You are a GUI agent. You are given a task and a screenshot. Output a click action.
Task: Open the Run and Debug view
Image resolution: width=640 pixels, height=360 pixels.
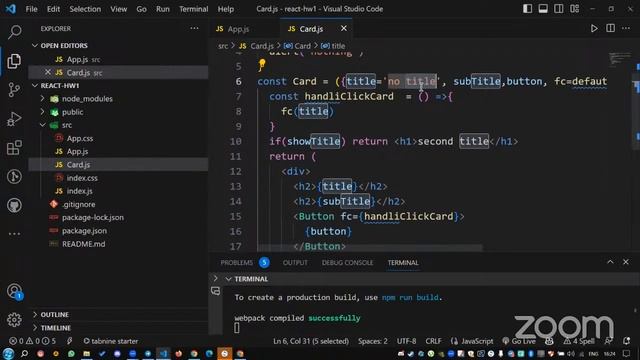click(x=14, y=119)
